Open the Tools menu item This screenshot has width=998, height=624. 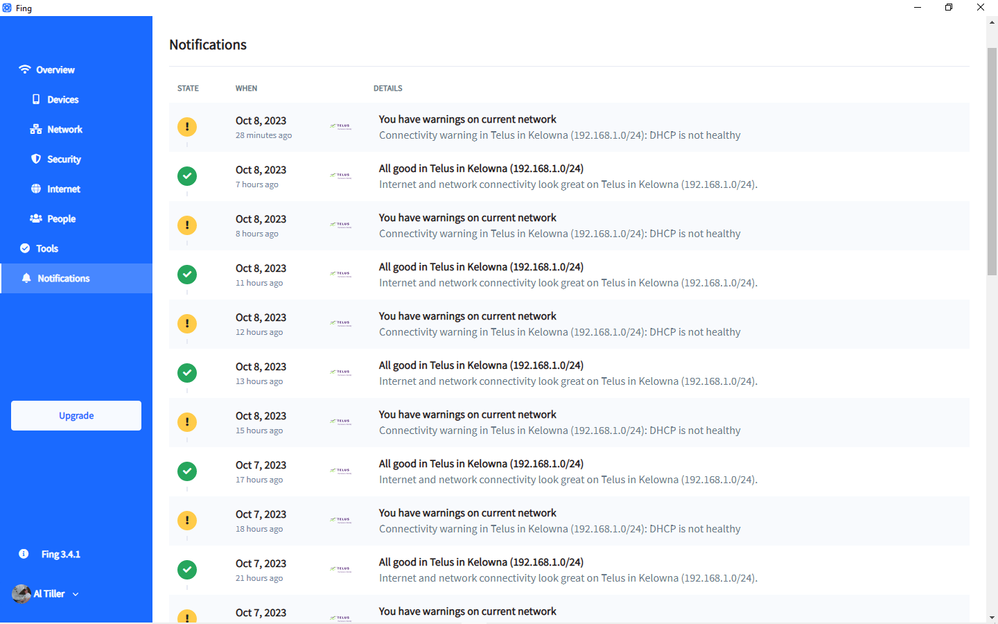[x=47, y=248]
